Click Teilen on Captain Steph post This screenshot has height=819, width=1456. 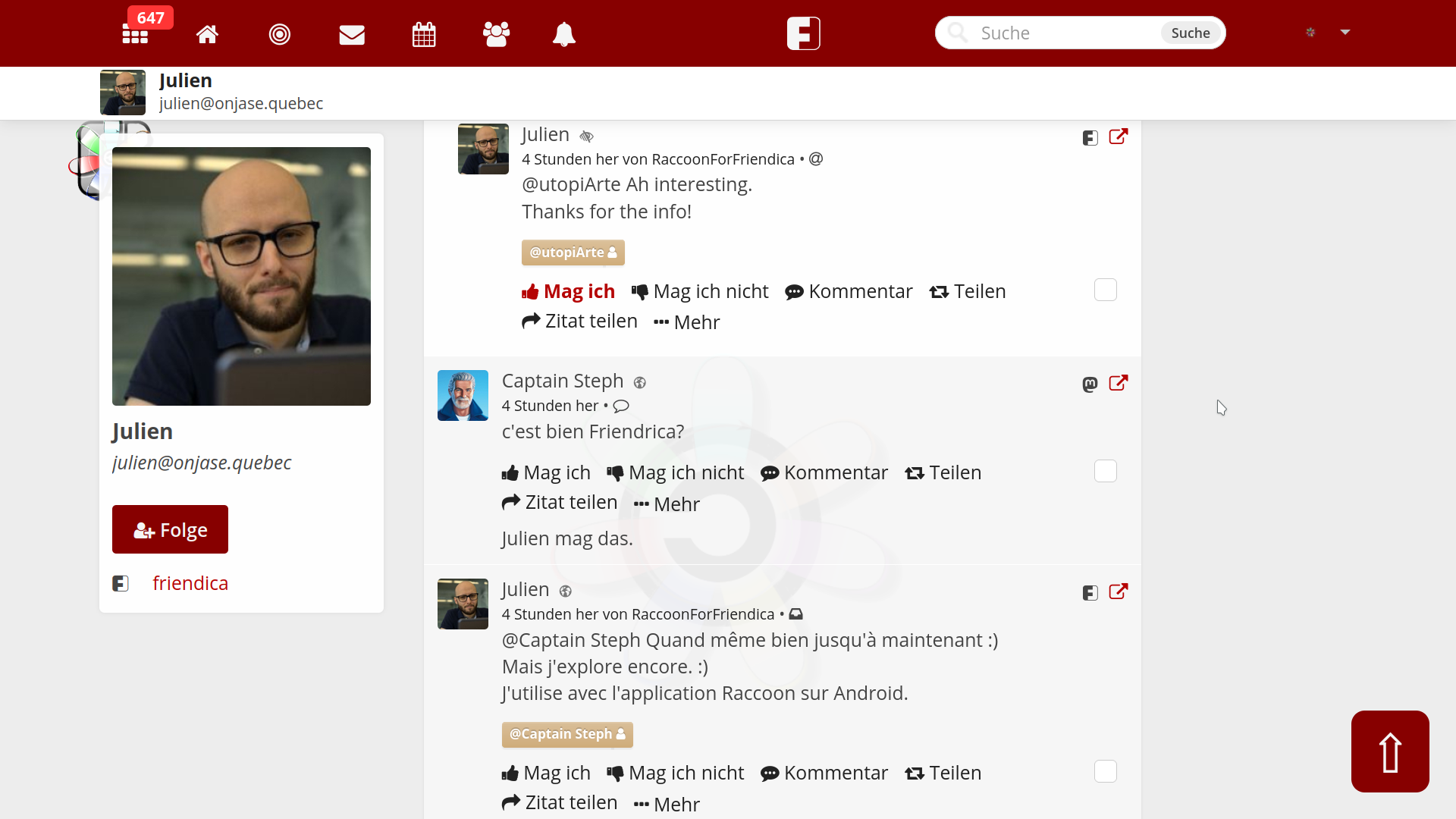click(943, 472)
